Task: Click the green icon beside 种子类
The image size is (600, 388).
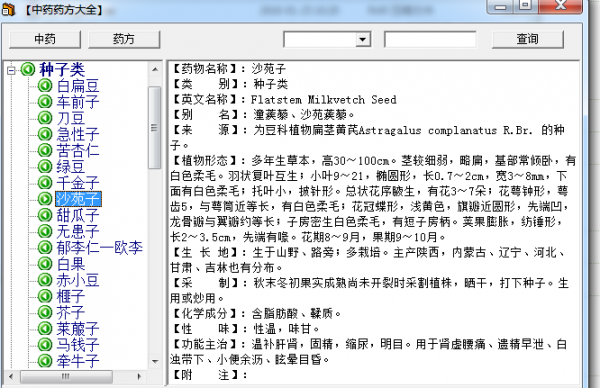Action: 28,70
